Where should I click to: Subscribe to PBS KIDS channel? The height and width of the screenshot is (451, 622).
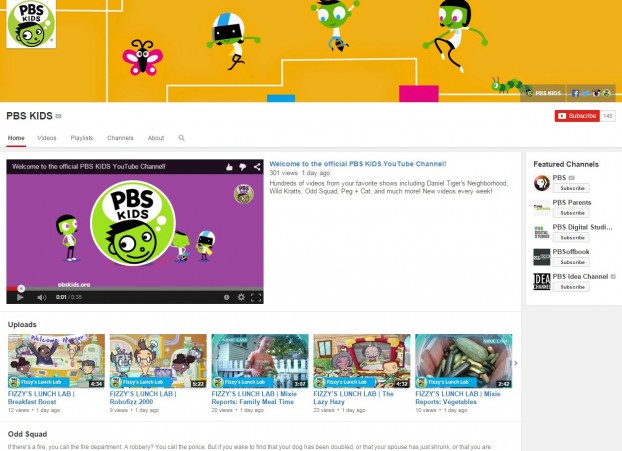[x=577, y=116]
